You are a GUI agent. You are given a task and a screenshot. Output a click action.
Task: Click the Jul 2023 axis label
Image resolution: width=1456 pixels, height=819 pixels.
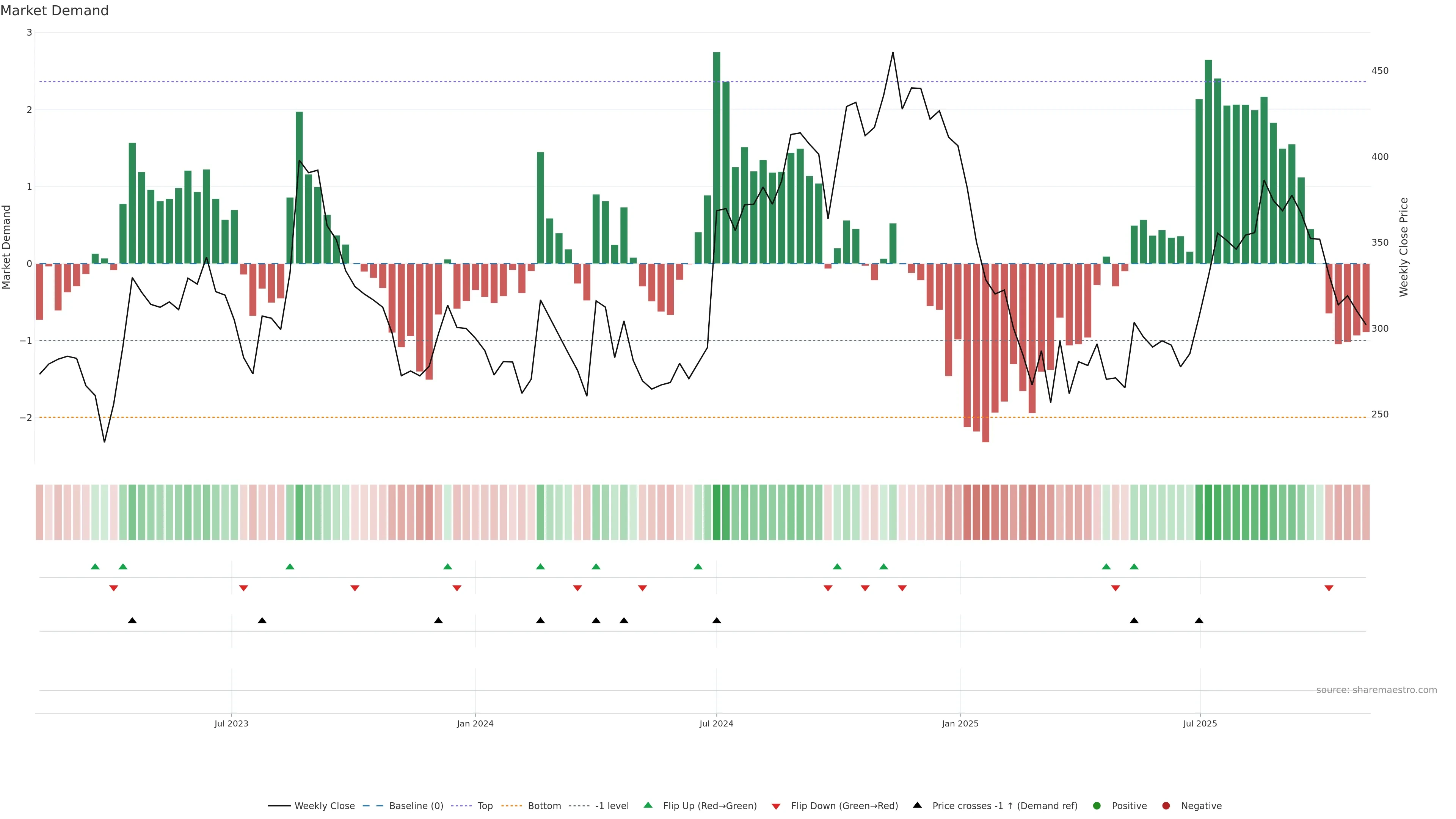[x=231, y=723]
